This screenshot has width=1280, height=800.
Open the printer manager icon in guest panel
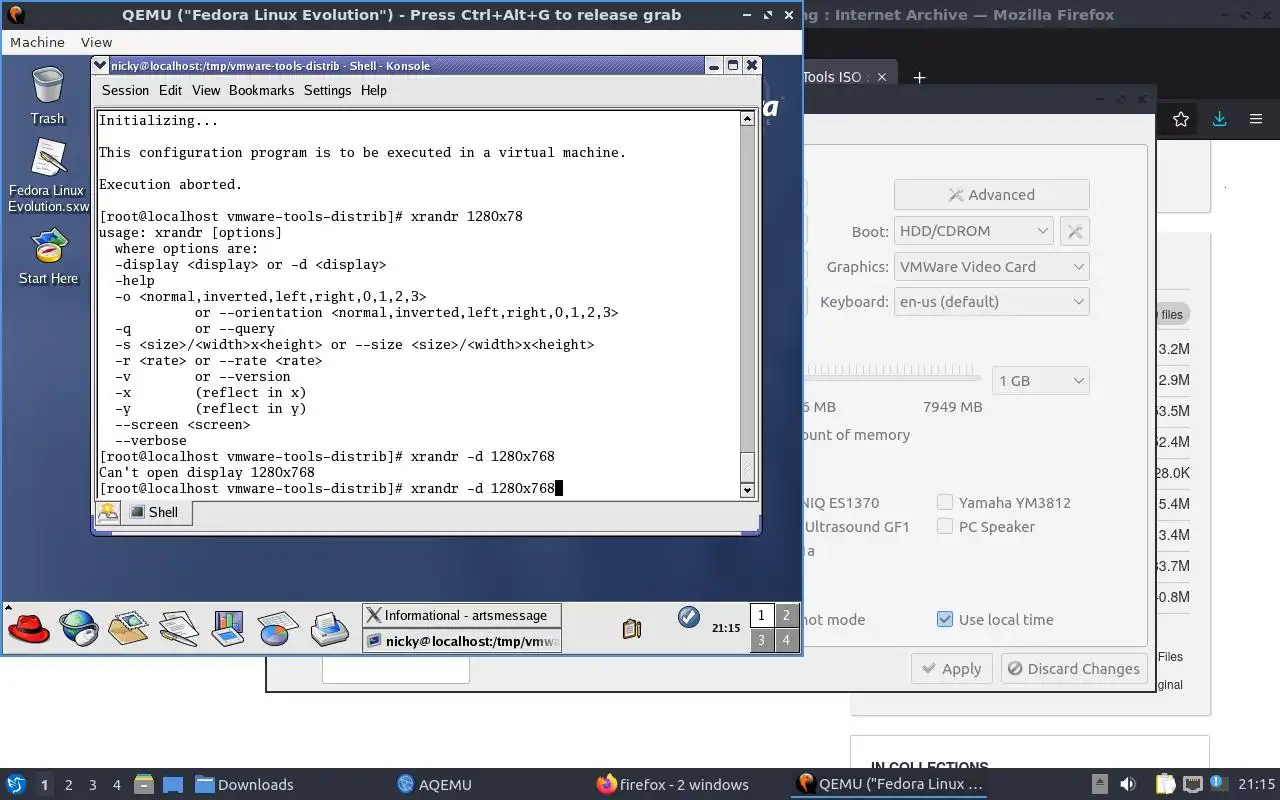[329, 628]
